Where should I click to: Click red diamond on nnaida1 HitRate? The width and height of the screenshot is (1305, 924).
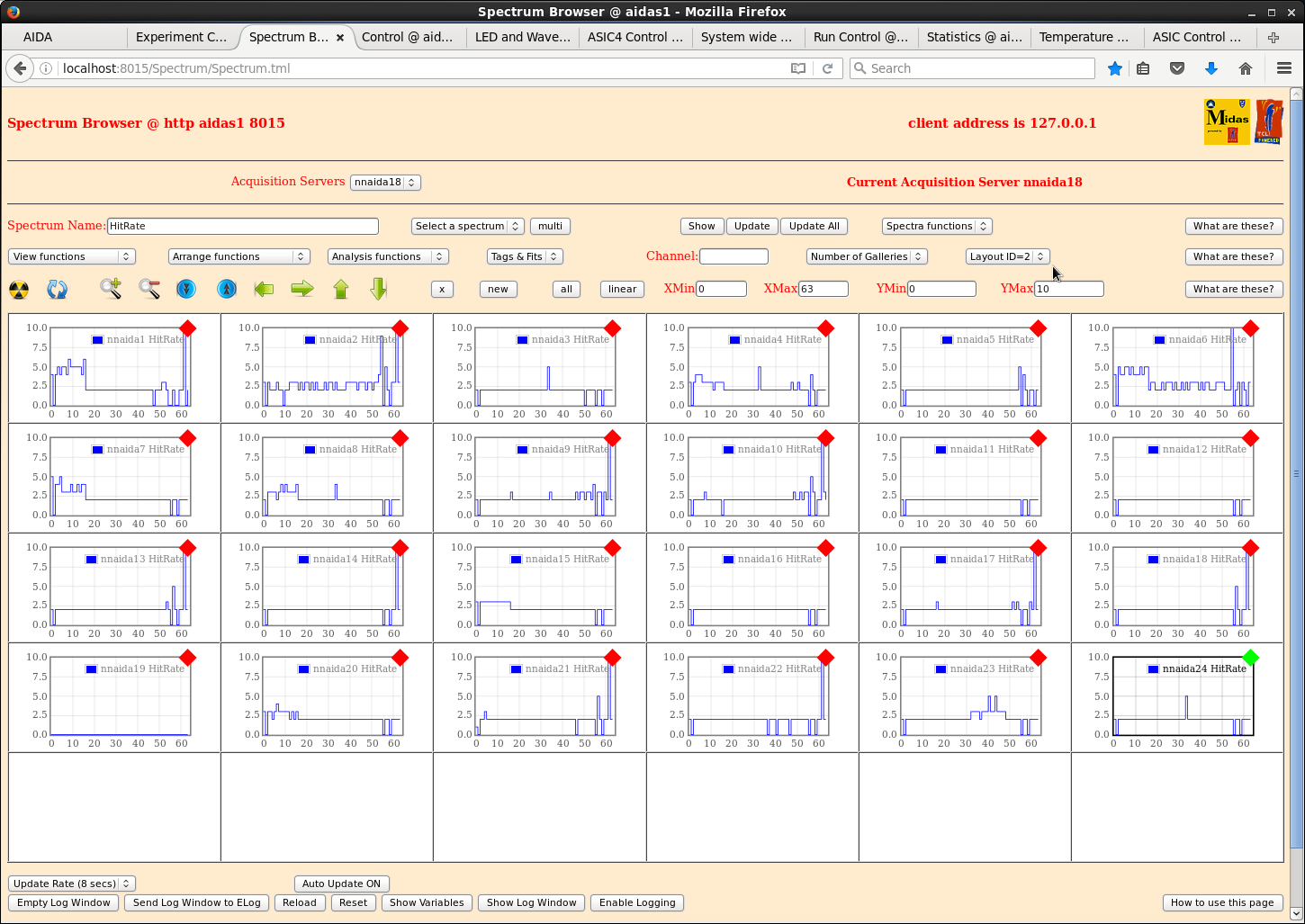(x=187, y=328)
